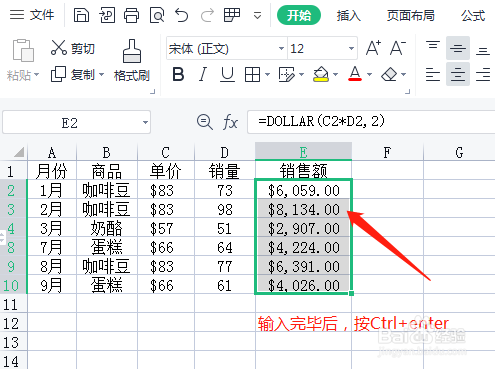Expand the Name Box dropdown arrow
The image size is (495, 369).
pyautogui.click(x=145, y=123)
